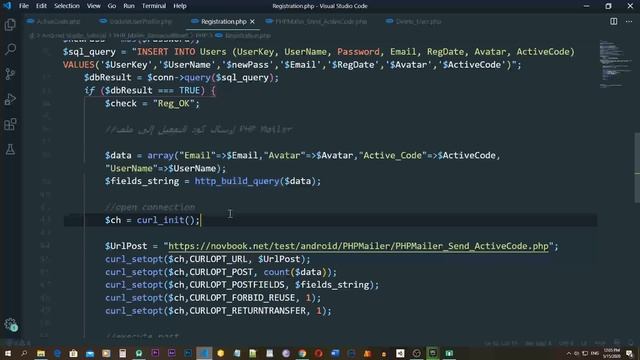
Task: Click the CURLOPT_FORBID_REUSE constant
Action: coord(242,298)
